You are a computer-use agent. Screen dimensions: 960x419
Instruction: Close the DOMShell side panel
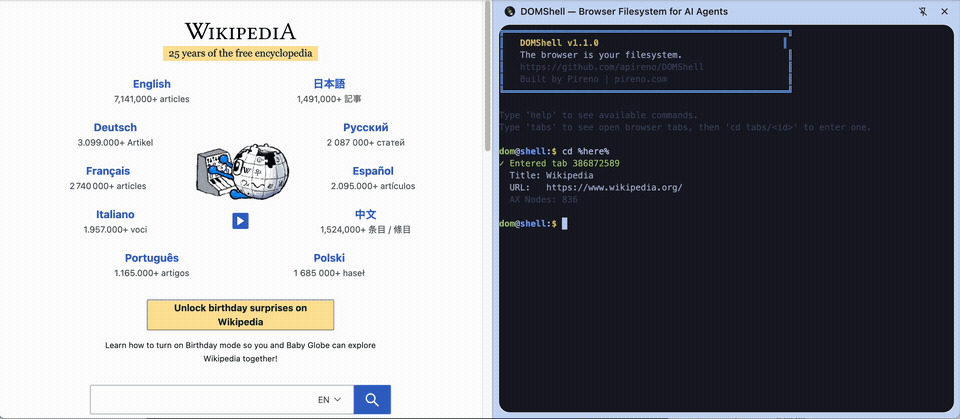(944, 11)
